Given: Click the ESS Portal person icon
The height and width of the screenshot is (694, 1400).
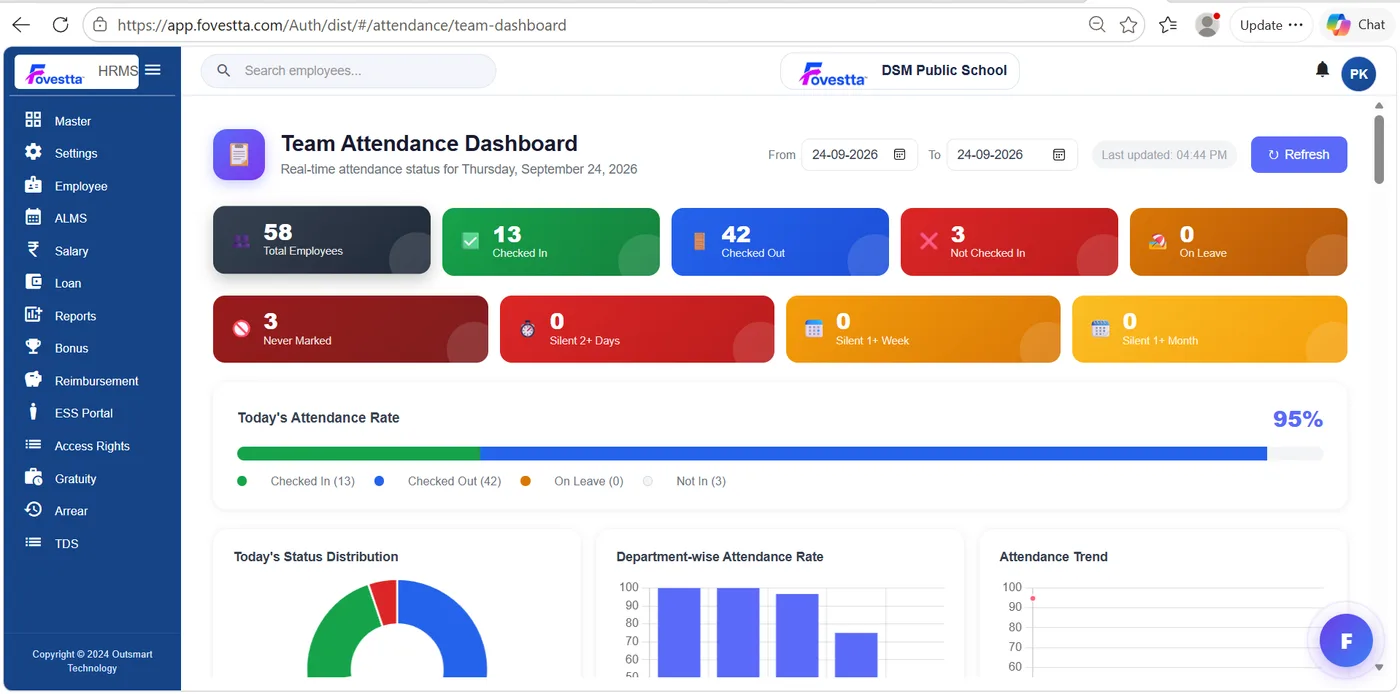Looking at the screenshot, I should [x=33, y=412].
